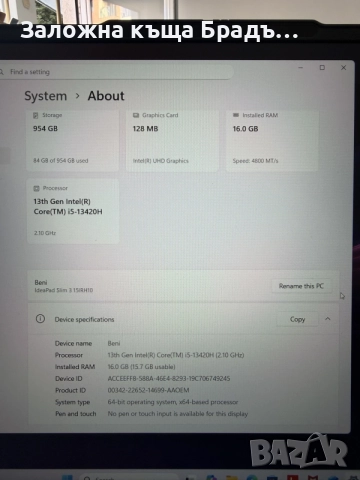Click Rename this PC button
The width and height of the screenshot is (360, 480).
click(x=301, y=286)
